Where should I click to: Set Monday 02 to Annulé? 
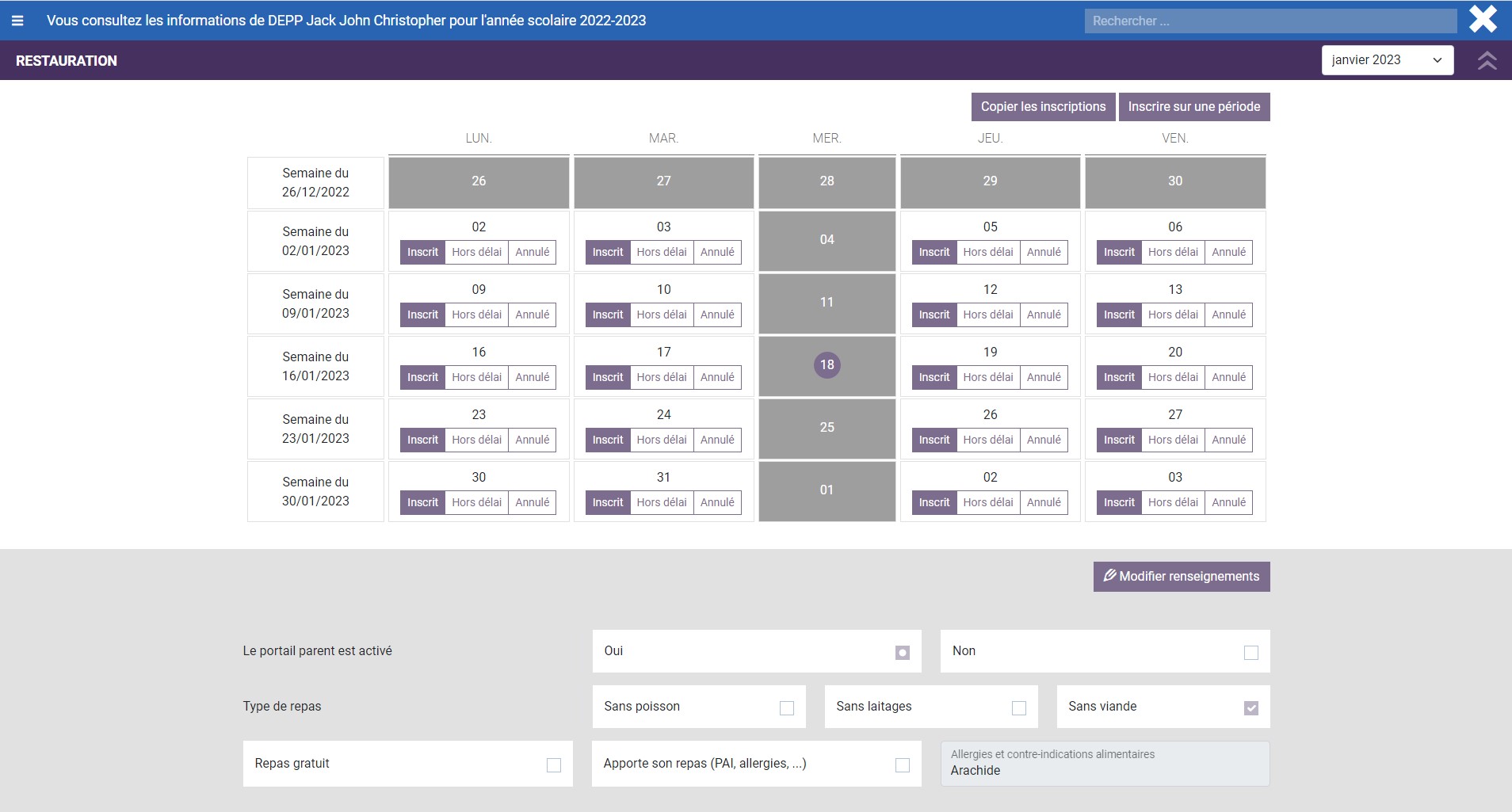point(532,253)
